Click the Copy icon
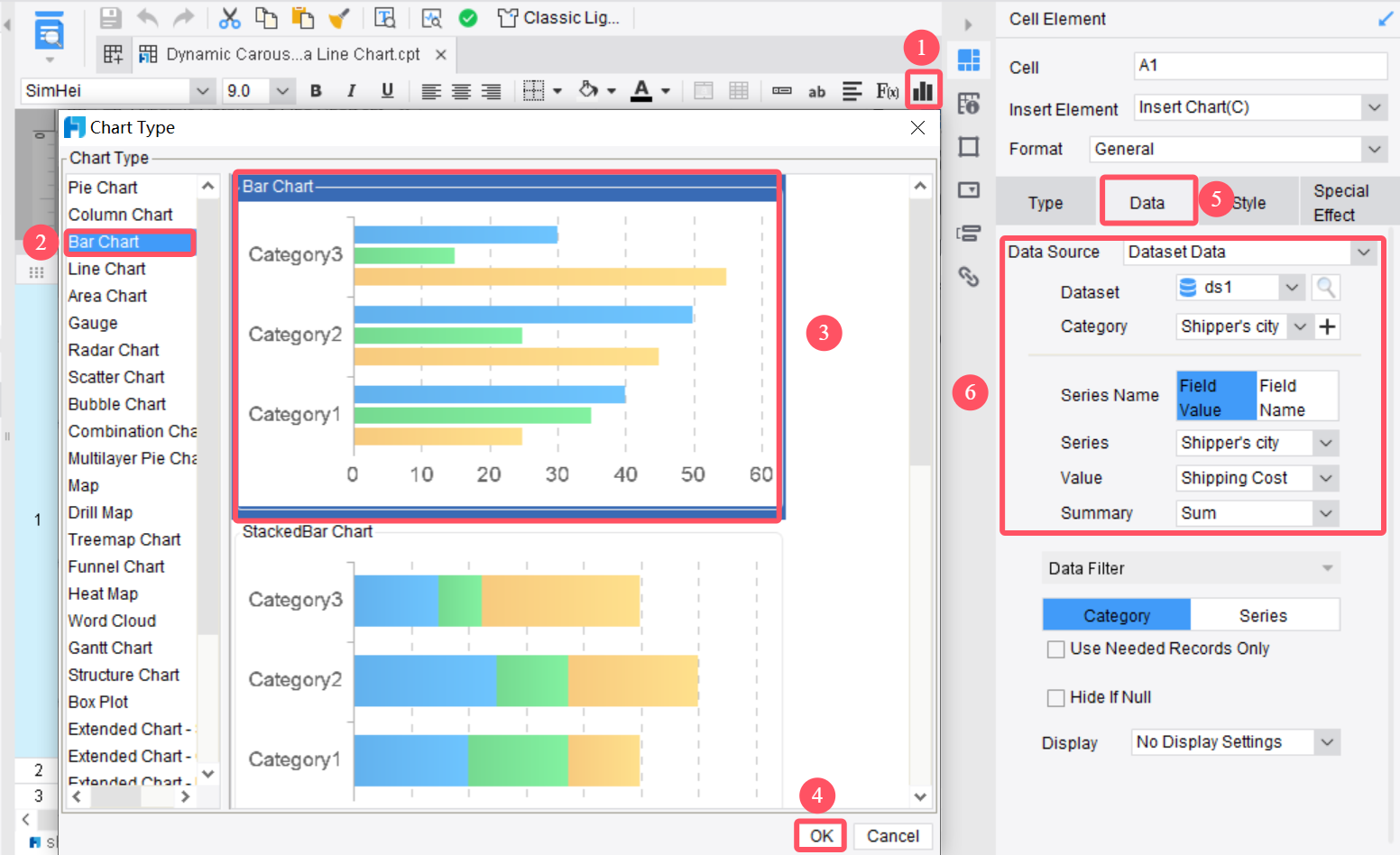Screen dimensions: 1400x855 [x=266, y=18]
